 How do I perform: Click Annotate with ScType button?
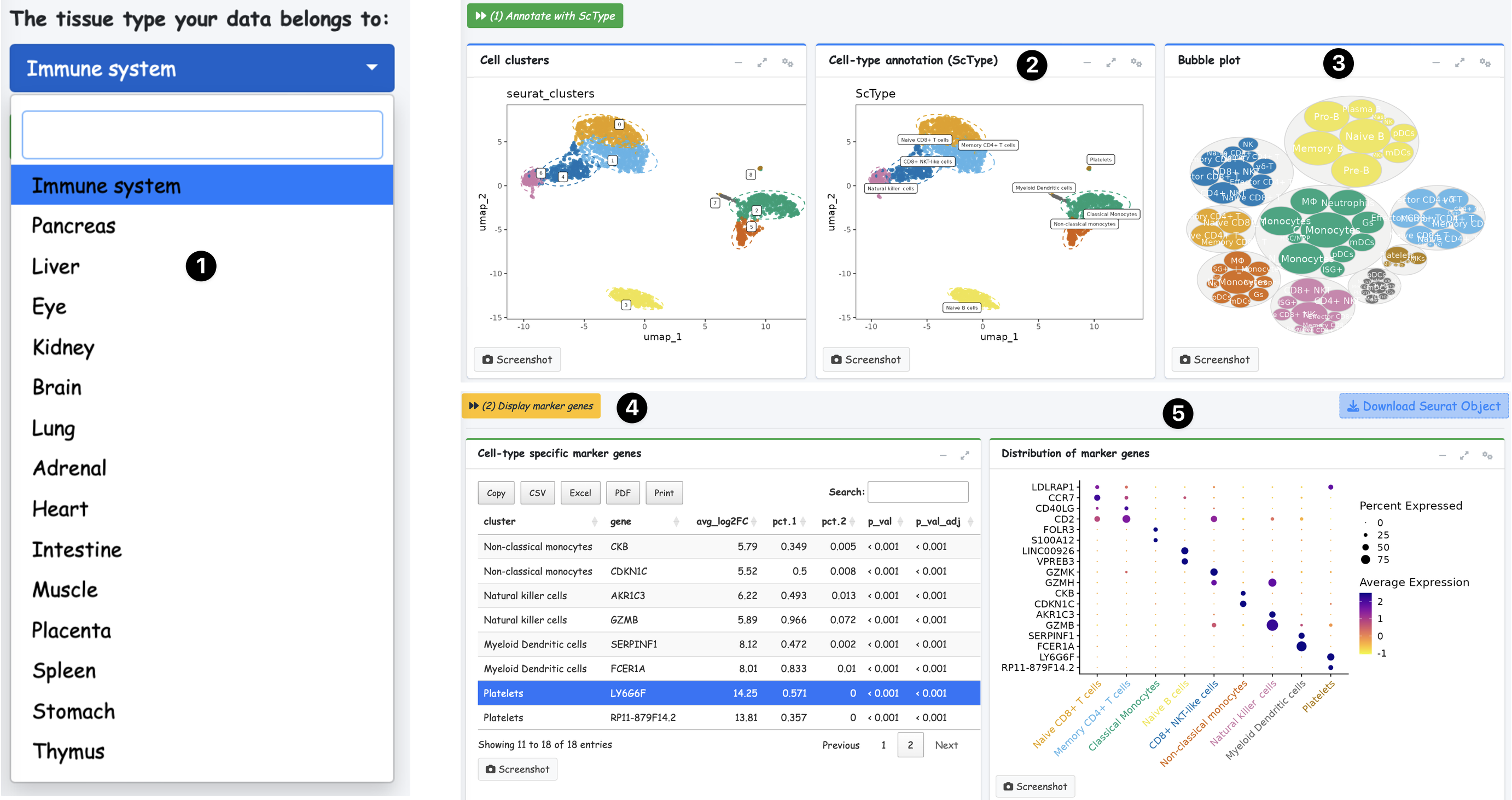545,16
